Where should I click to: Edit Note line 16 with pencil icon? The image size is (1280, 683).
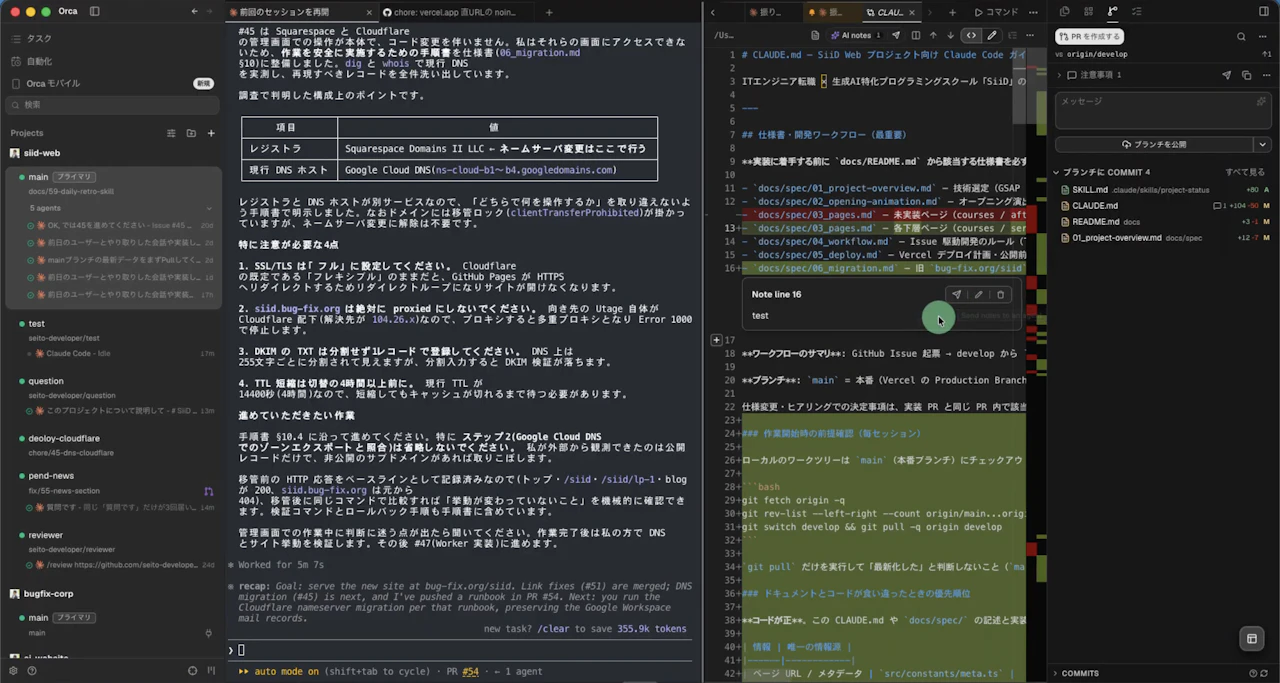pyautogui.click(x=978, y=295)
